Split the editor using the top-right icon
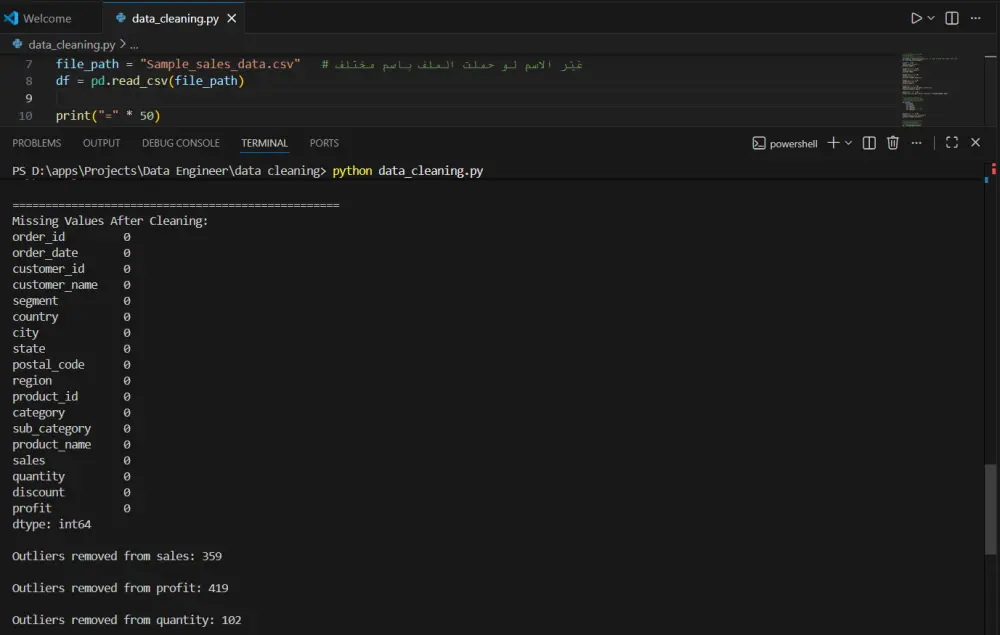1000x635 pixels. [950, 17]
